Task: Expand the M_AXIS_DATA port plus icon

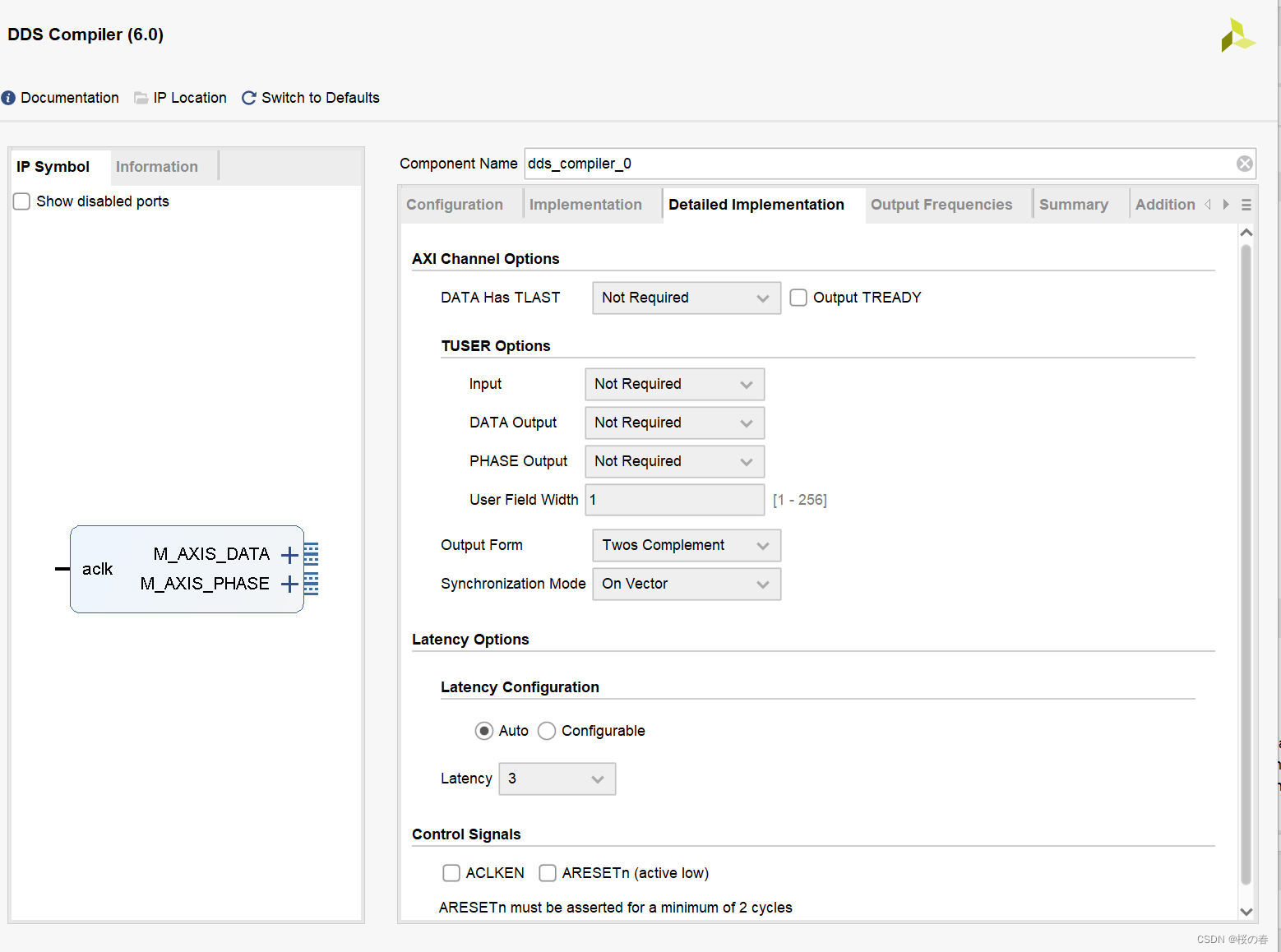Action: pyautogui.click(x=289, y=556)
